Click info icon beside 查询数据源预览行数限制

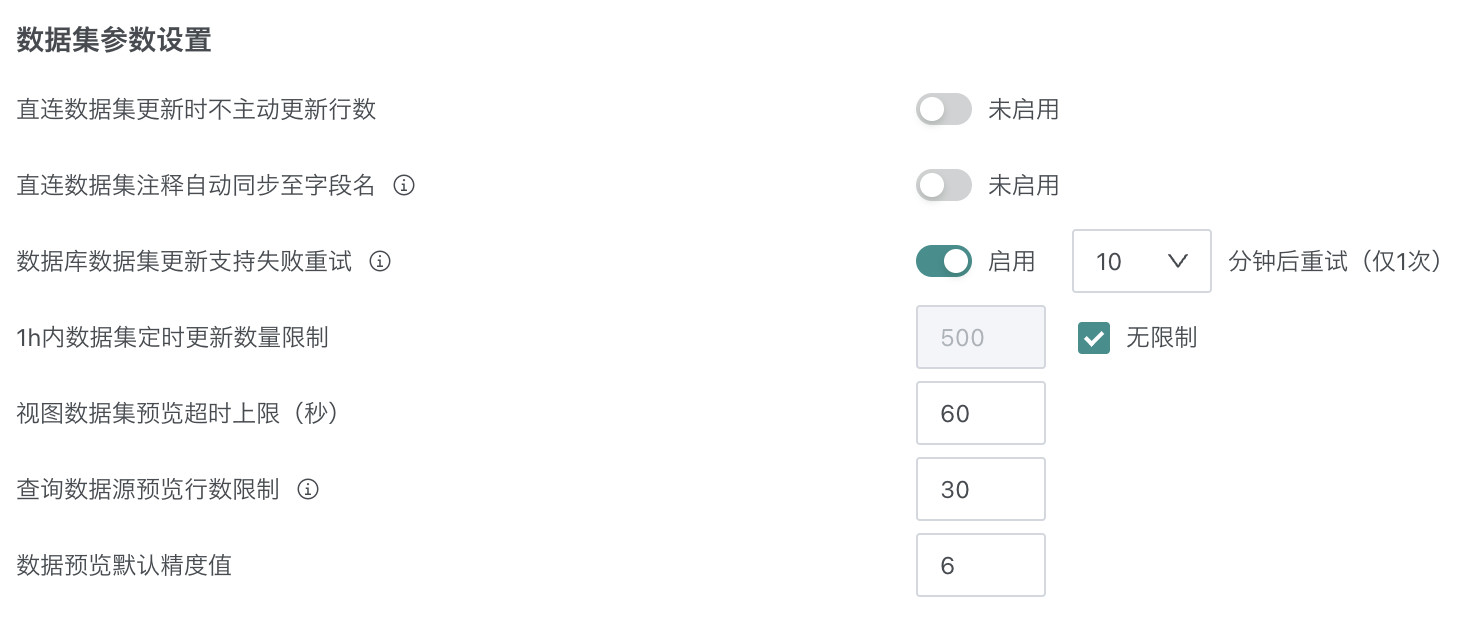coord(308,489)
